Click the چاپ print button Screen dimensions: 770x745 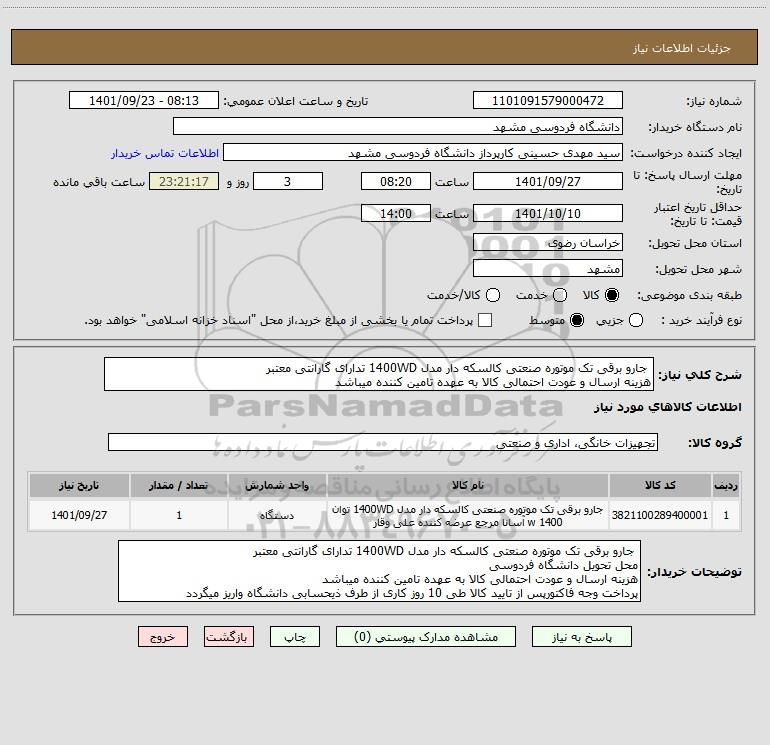[295, 637]
